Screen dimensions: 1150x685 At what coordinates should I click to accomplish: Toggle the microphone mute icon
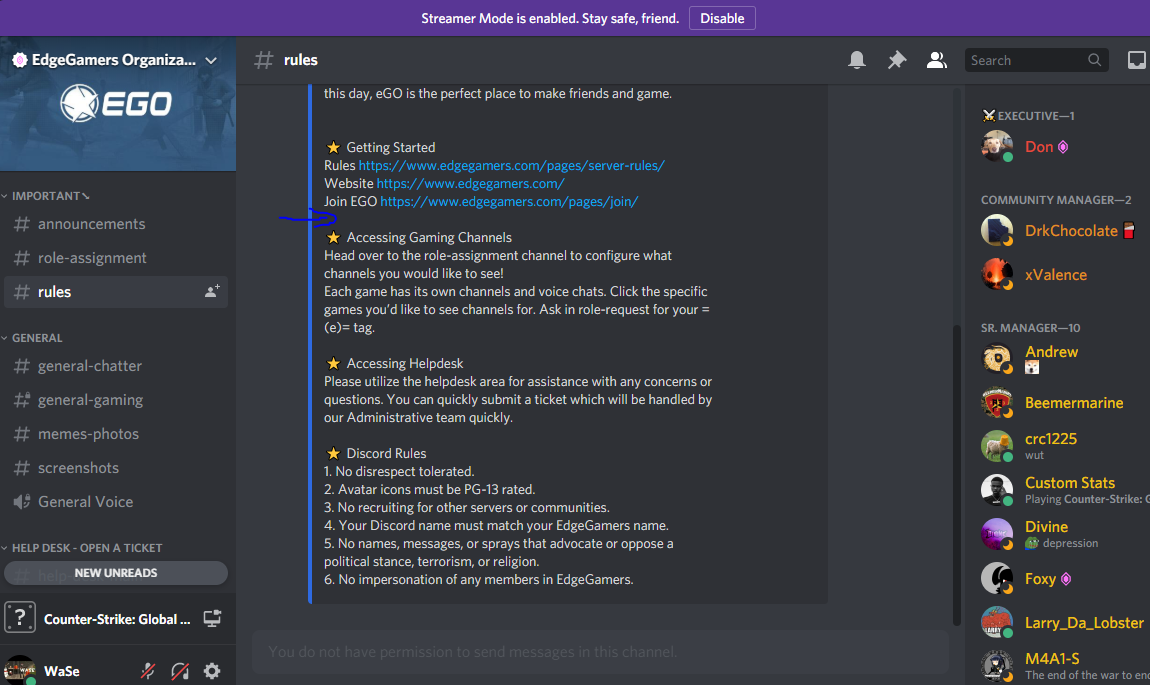point(147,670)
